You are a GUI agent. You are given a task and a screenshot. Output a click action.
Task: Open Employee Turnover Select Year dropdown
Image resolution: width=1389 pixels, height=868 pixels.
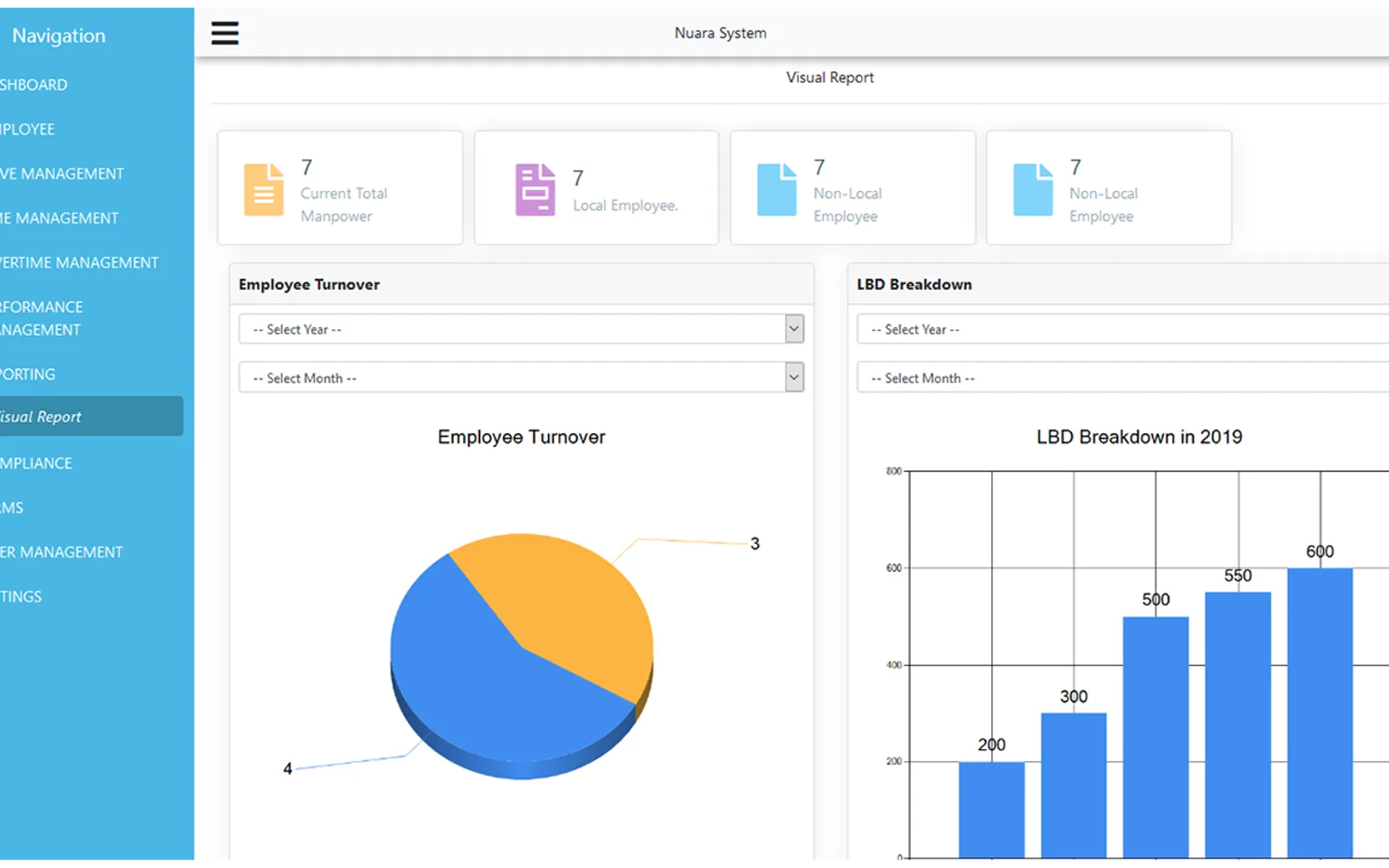click(521, 329)
